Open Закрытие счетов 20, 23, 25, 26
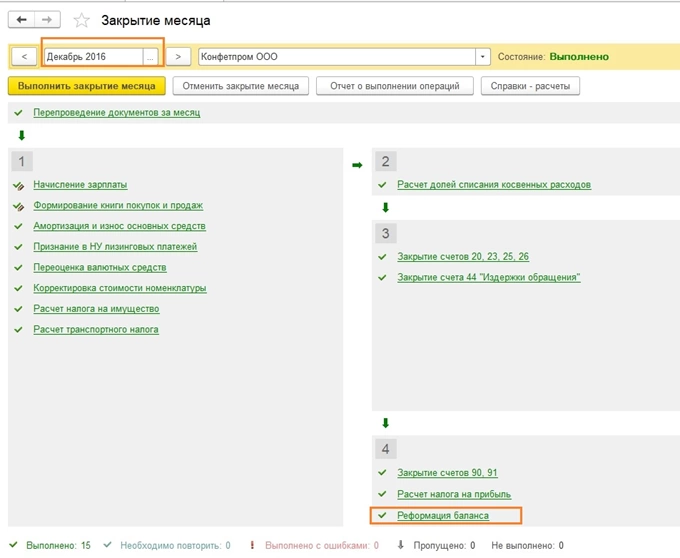This screenshot has width=680, height=558. click(463, 257)
